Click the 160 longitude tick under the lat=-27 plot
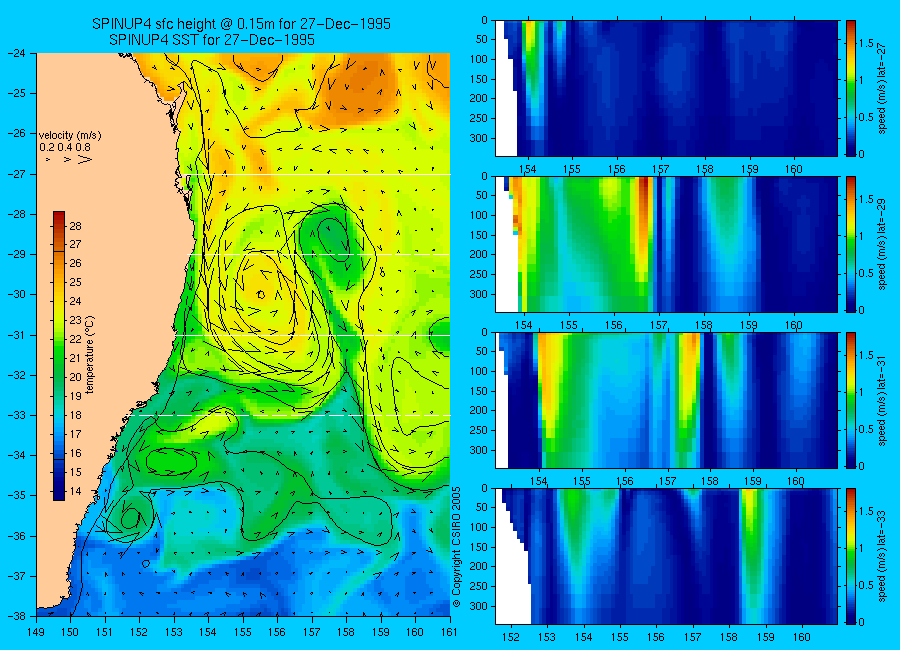 (794, 169)
